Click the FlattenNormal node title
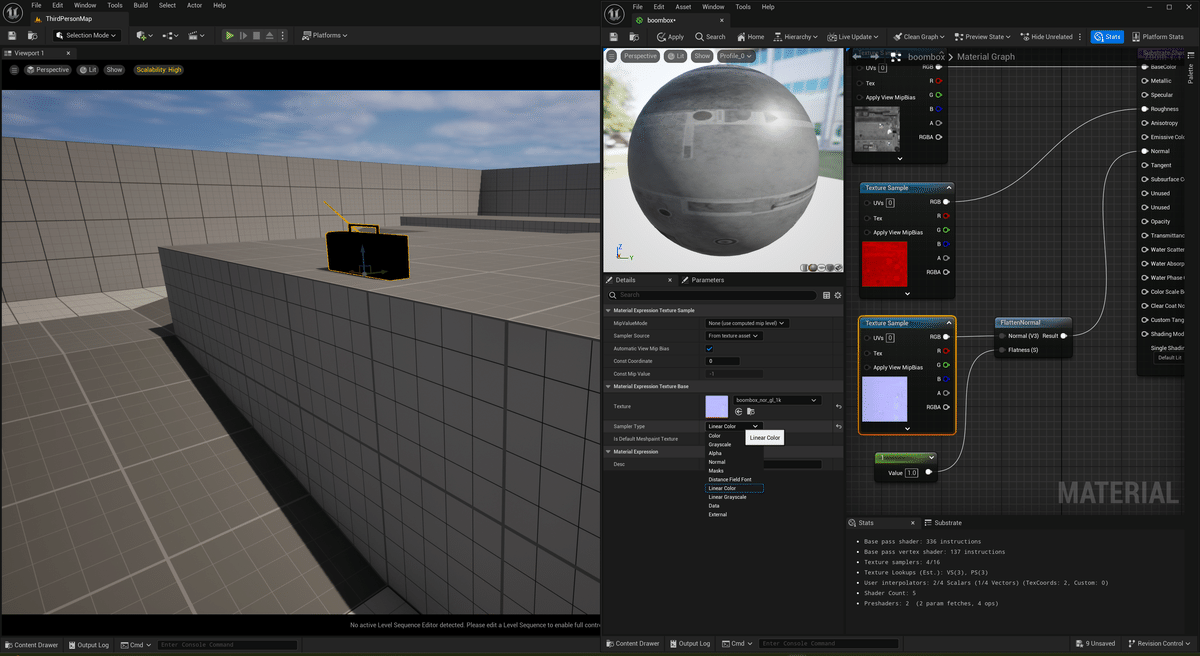 [x=1019, y=323]
